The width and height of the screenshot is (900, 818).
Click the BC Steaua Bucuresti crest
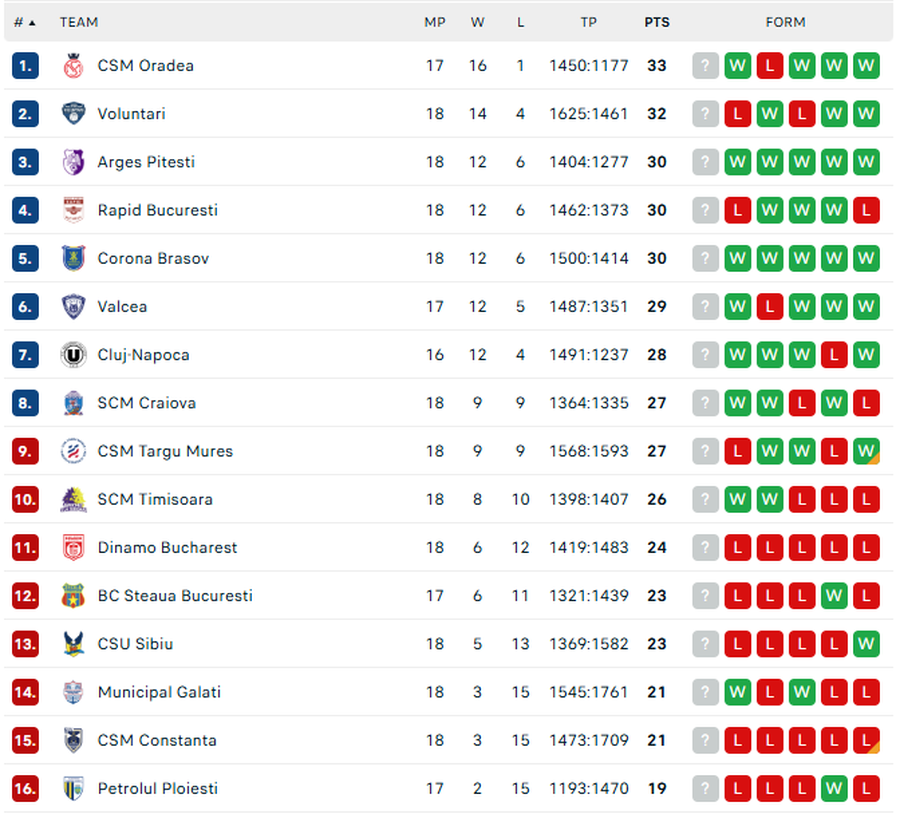(74, 596)
